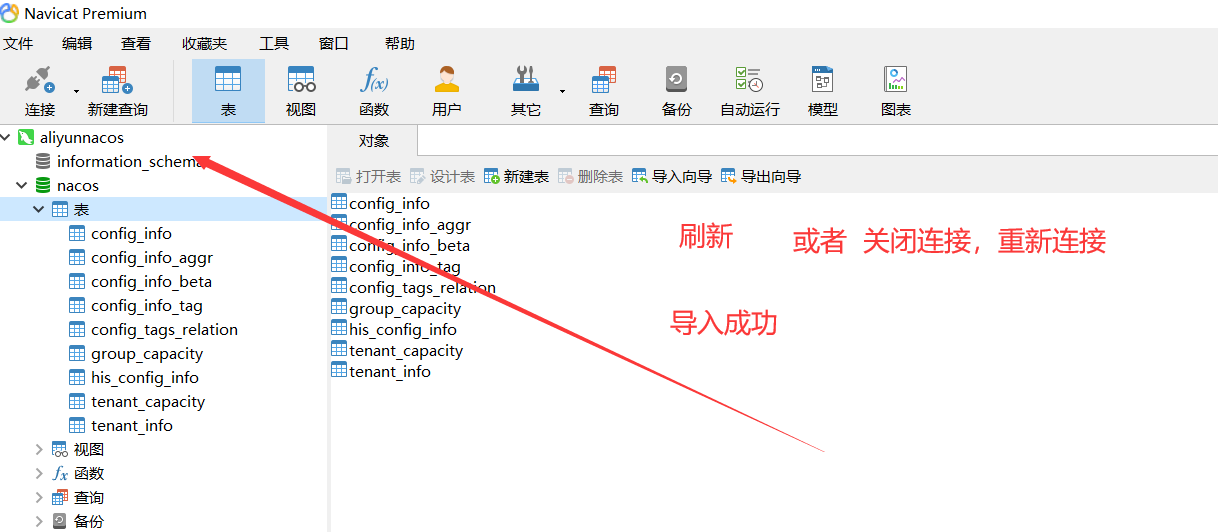Select the nacos database in tree
The width and height of the screenshot is (1218, 532).
coord(78,185)
